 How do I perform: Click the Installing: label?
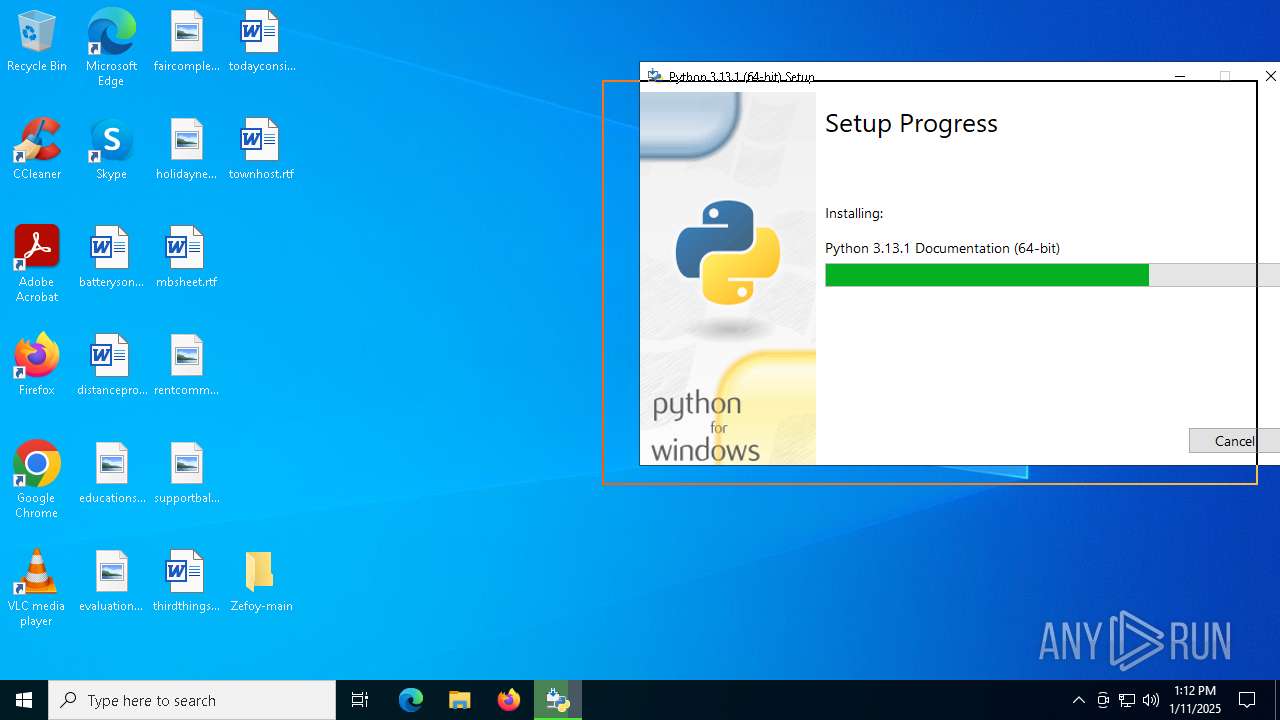[x=854, y=213]
